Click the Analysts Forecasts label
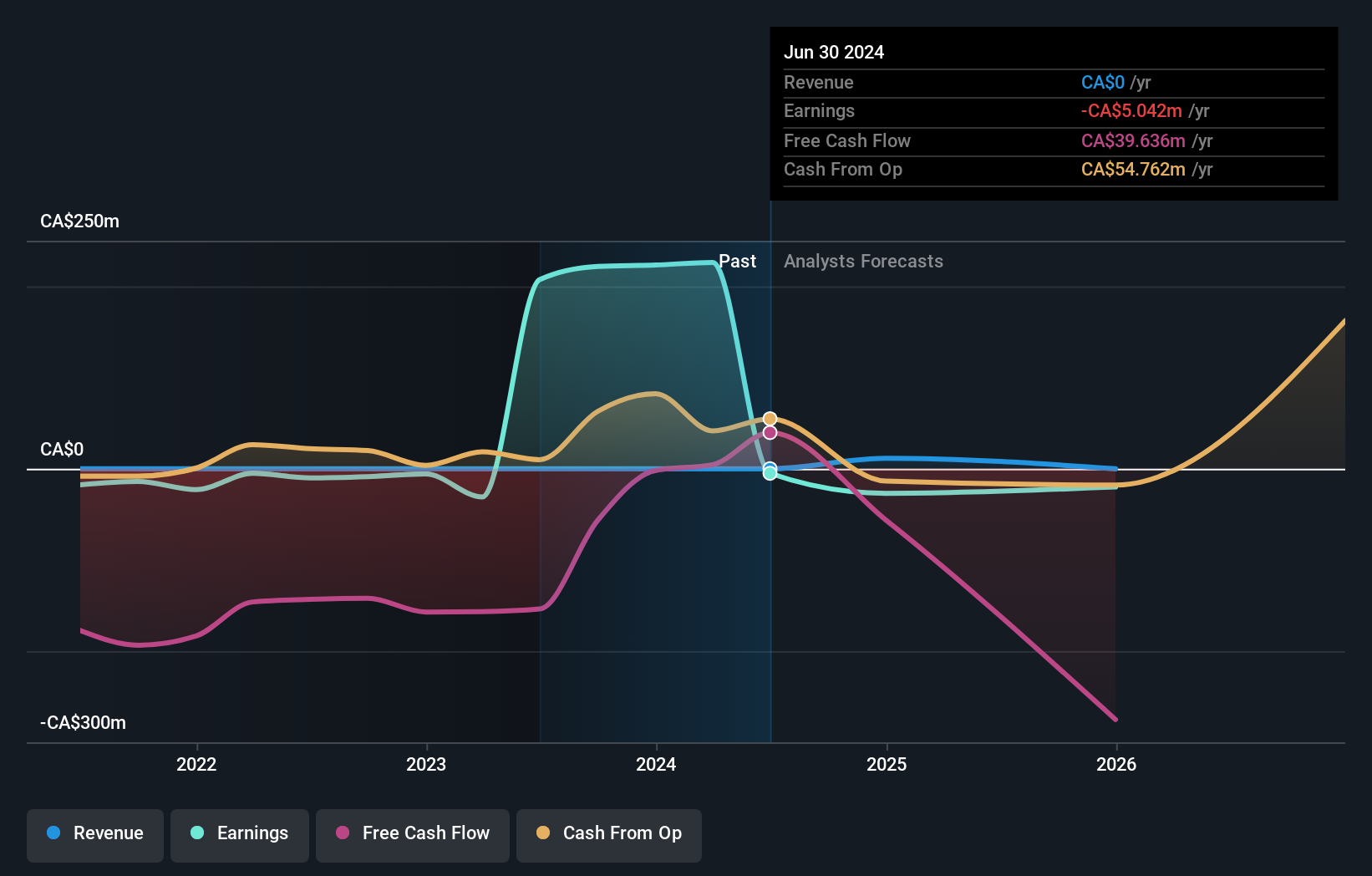Screen dimensions: 1372x876 (x=863, y=262)
